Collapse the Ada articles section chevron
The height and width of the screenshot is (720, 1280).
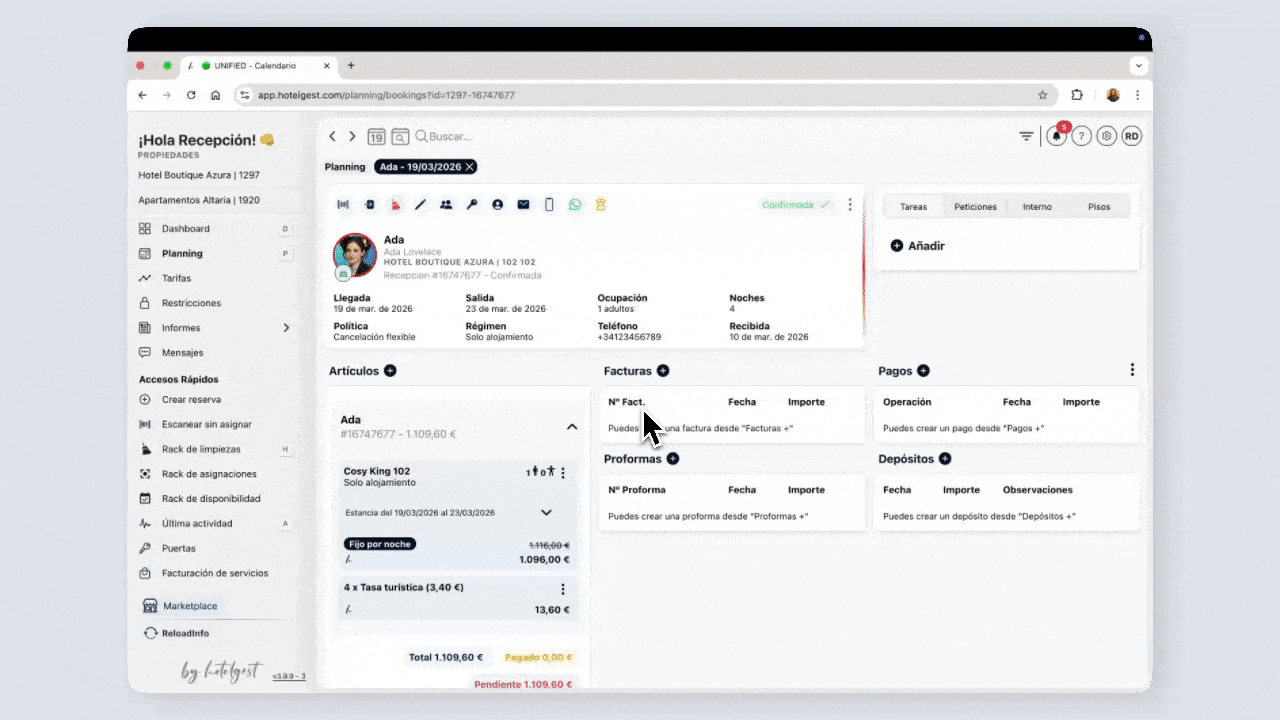572,427
